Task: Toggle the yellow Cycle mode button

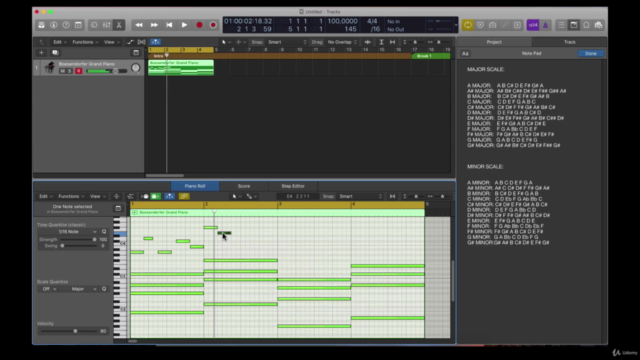Action: point(468,25)
